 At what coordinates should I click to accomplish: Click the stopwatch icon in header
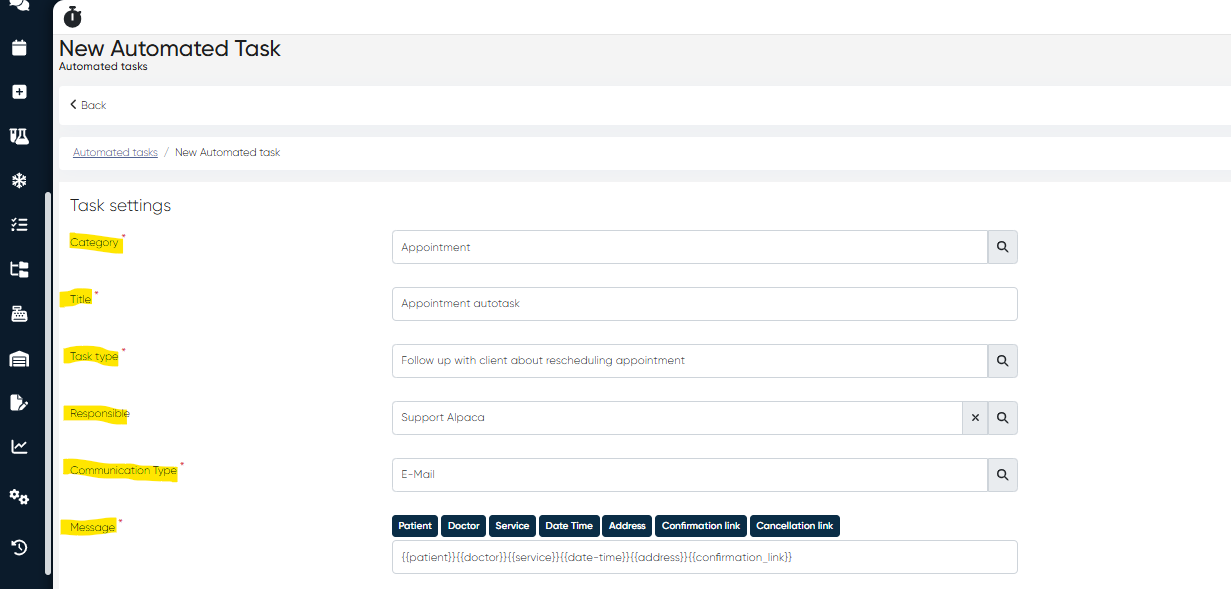click(x=73, y=17)
